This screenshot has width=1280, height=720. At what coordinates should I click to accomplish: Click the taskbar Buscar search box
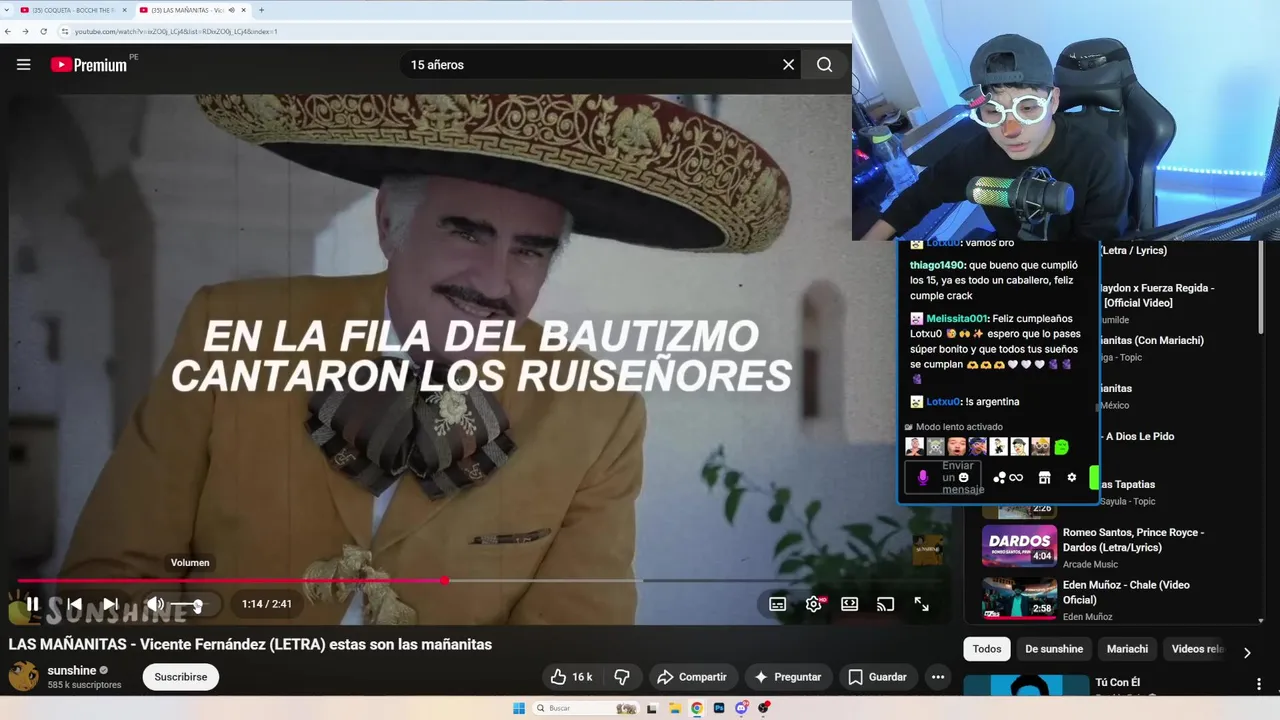(587, 708)
